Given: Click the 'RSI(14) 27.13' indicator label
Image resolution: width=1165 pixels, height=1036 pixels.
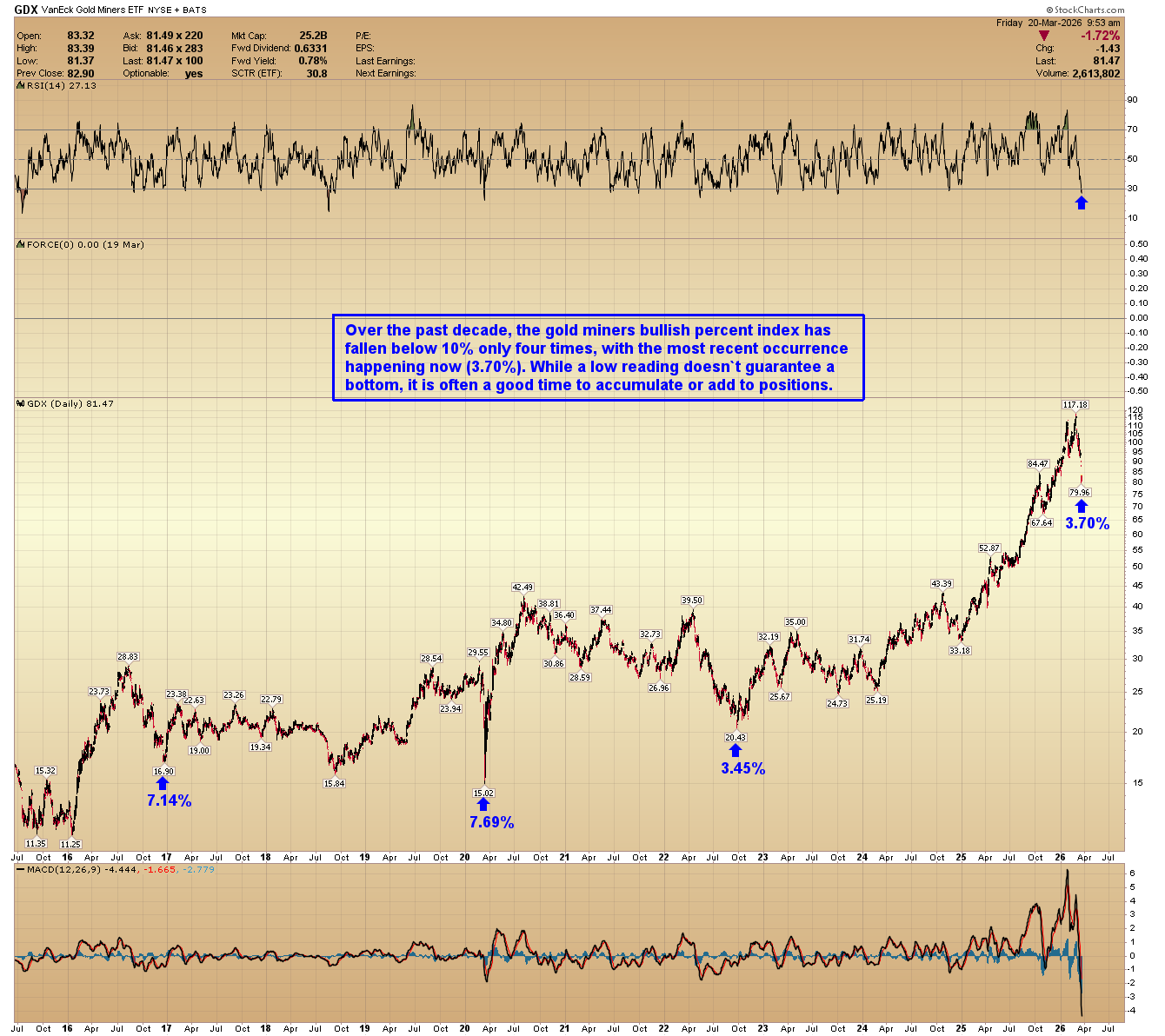Looking at the screenshot, I should click(x=61, y=86).
